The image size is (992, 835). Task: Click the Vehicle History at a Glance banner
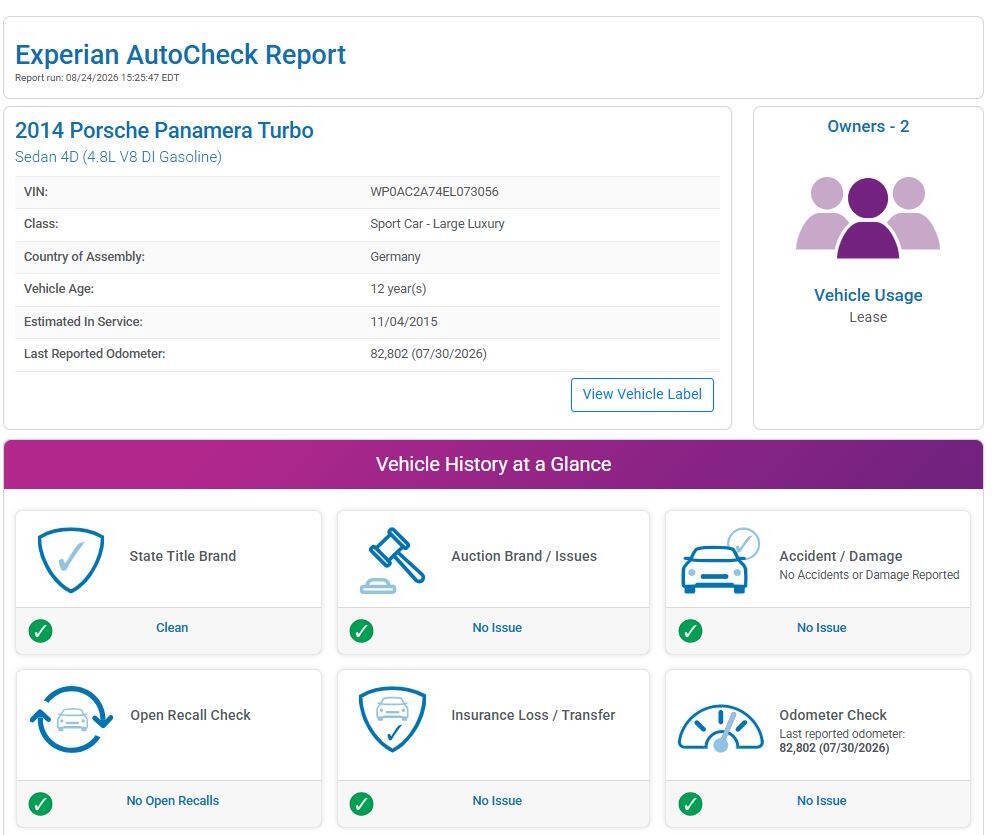click(493, 464)
